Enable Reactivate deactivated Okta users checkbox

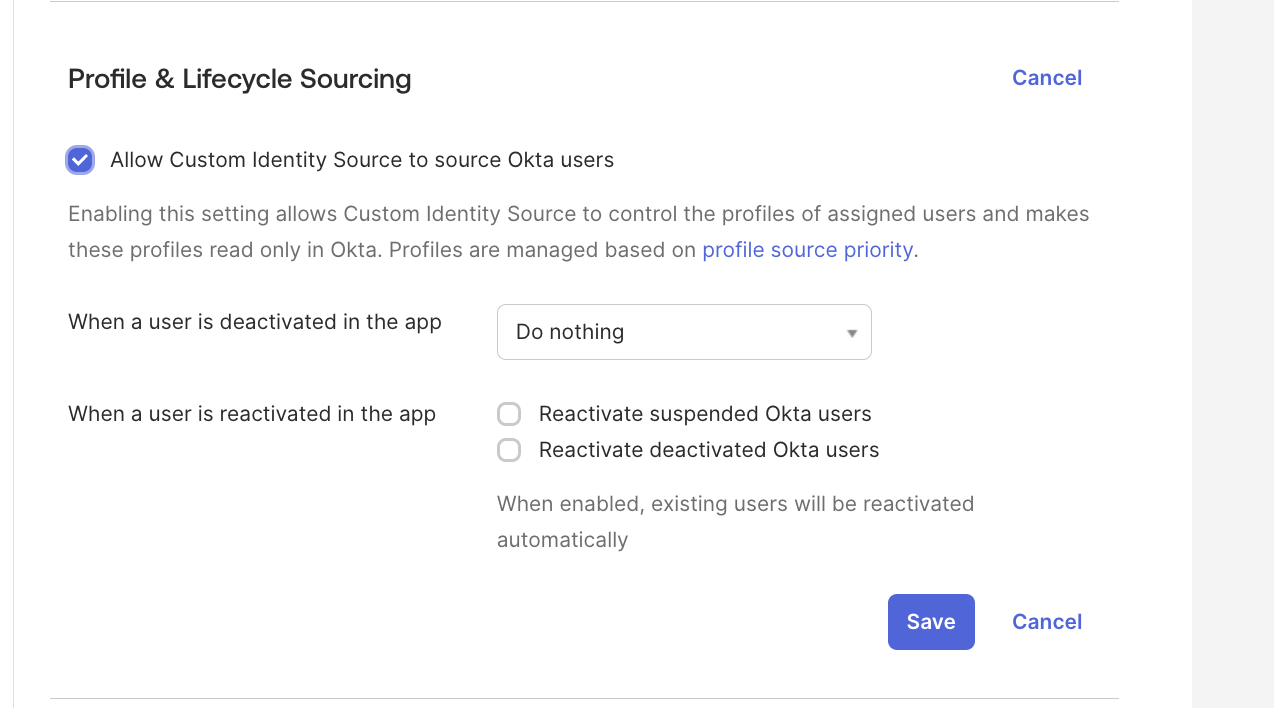pyautogui.click(x=509, y=450)
